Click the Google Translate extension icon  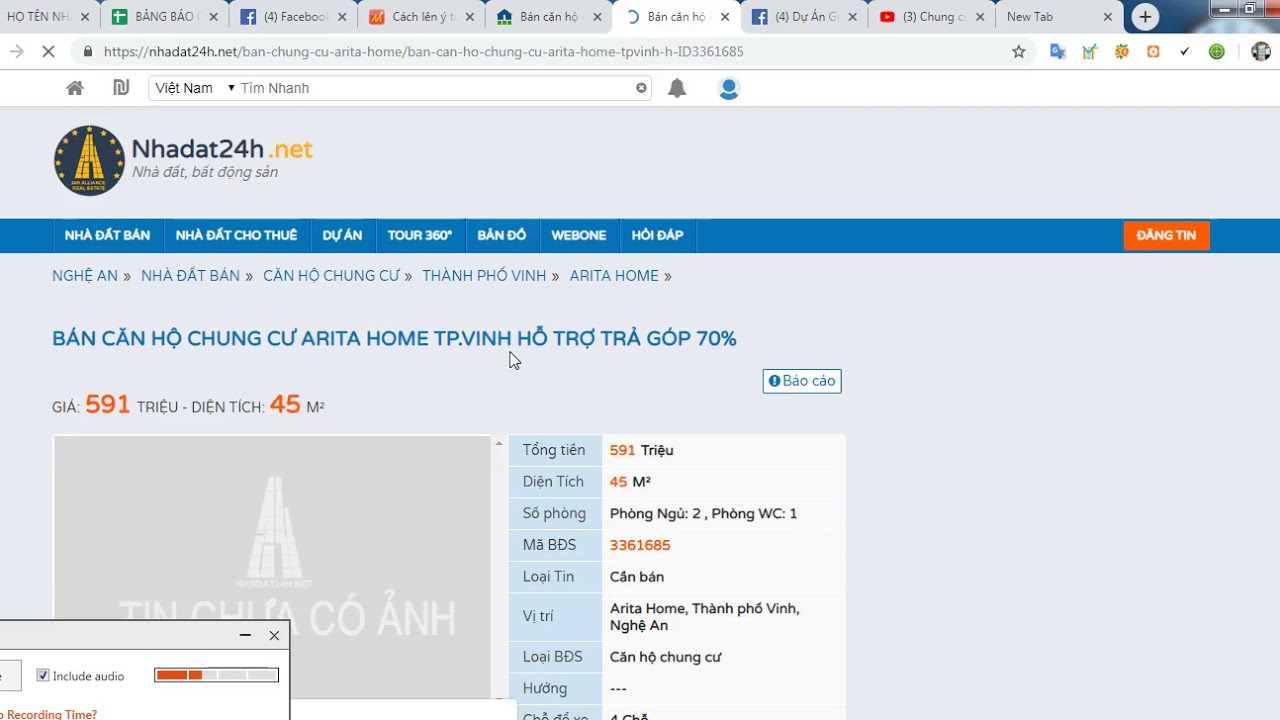(x=1057, y=52)
